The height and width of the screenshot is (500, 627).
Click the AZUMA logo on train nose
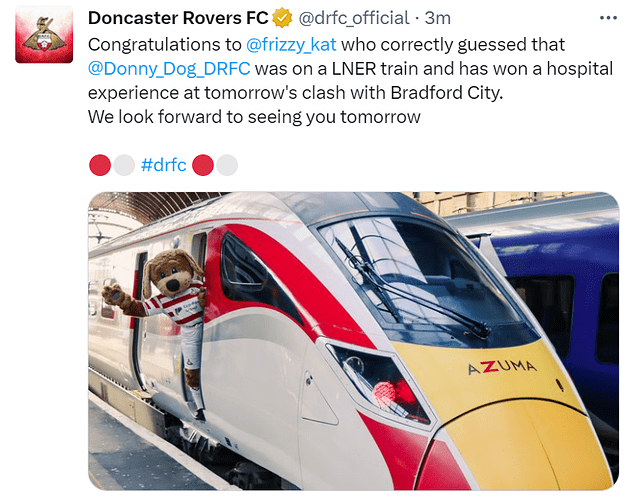click(x=503, y=367)
